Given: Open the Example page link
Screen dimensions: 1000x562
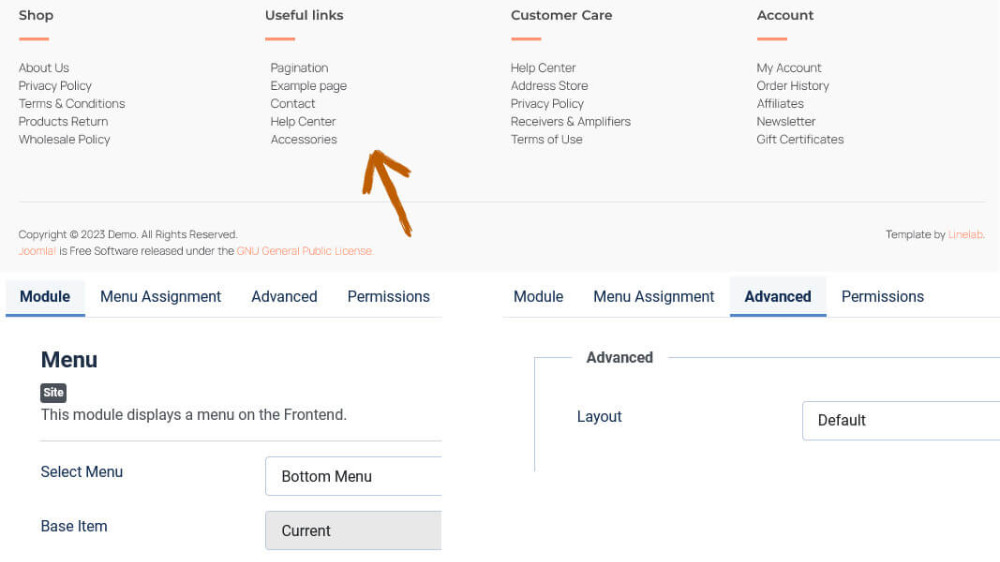Looking at the screenshot, I should 308,86.
